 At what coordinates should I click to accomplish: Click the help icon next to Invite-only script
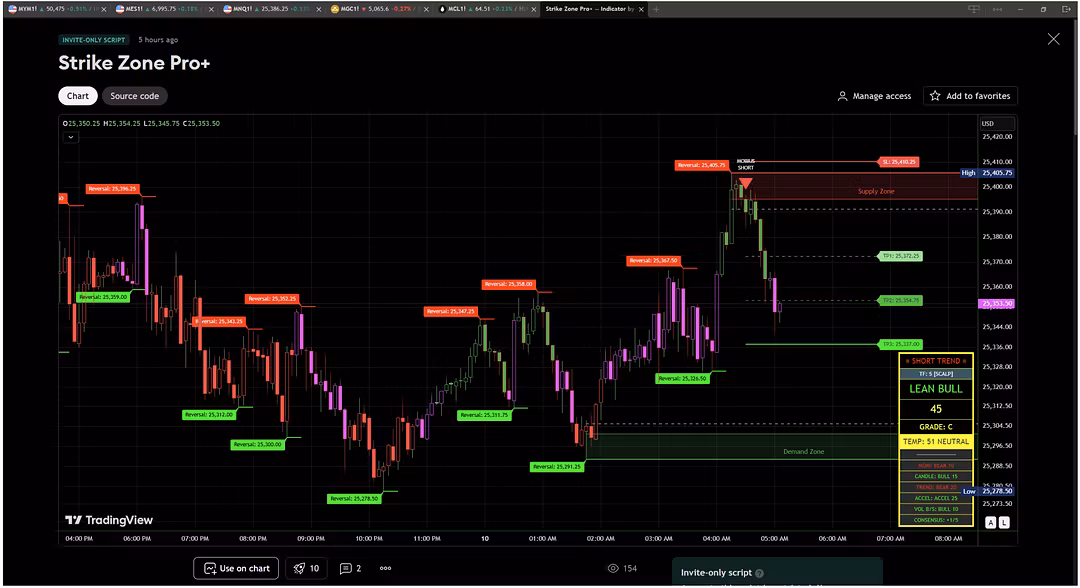(760, 574)
